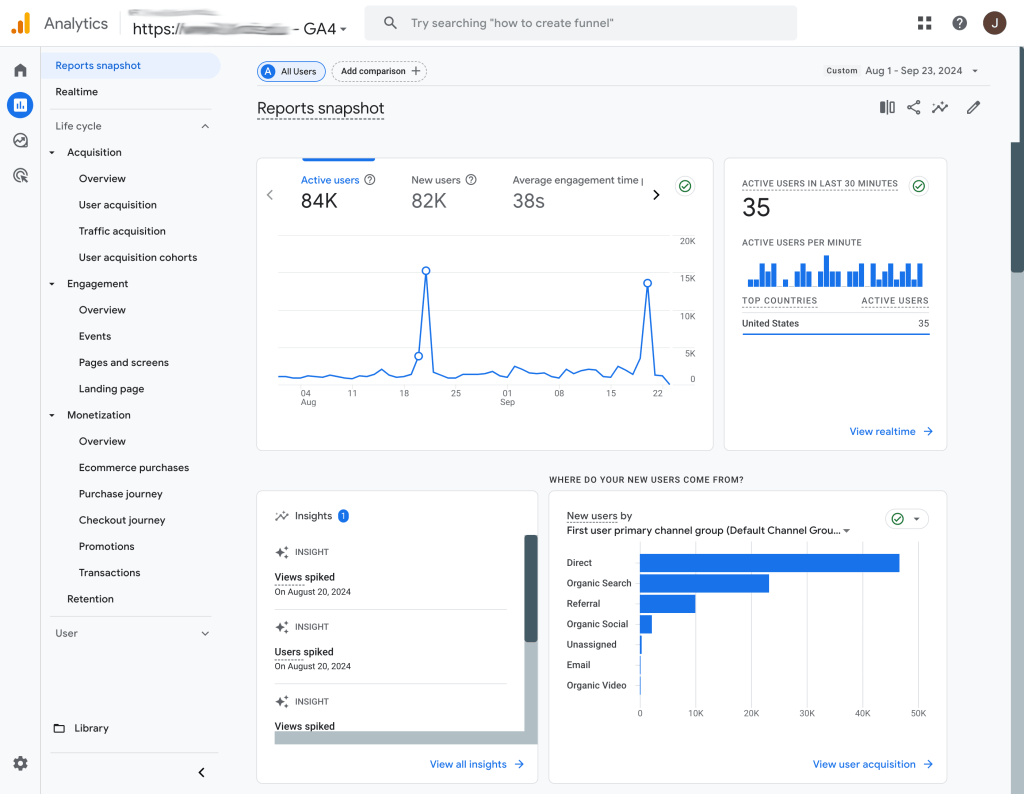Edit the report using the pencil icon
Screen dimensions: 1024x794
973,106
